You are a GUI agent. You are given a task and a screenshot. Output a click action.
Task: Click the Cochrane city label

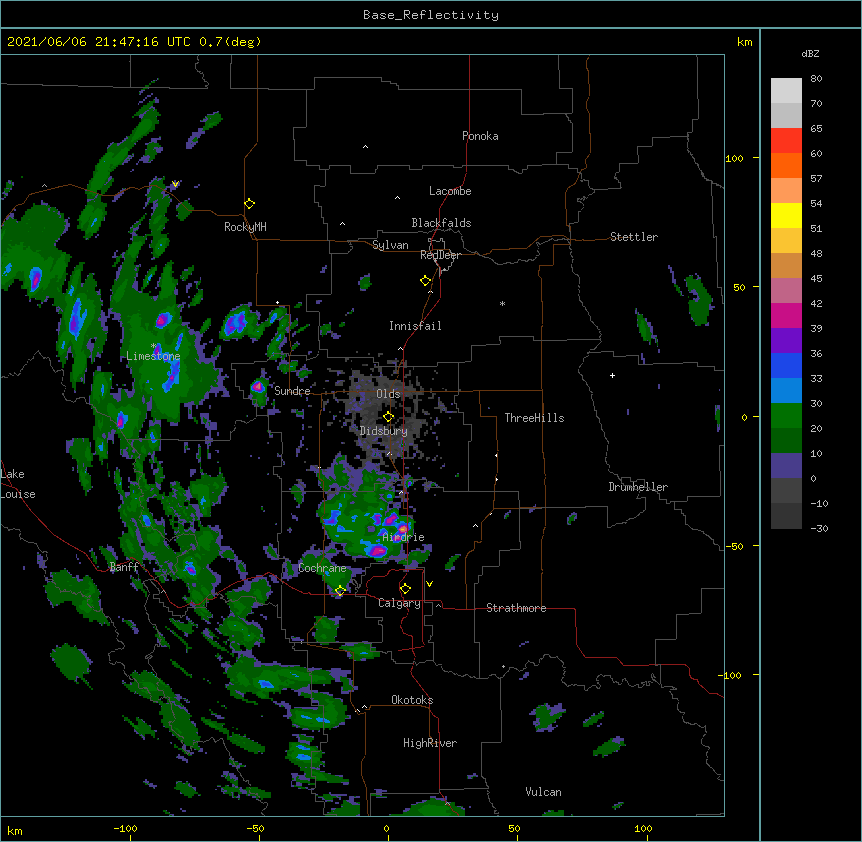(322, 568)
